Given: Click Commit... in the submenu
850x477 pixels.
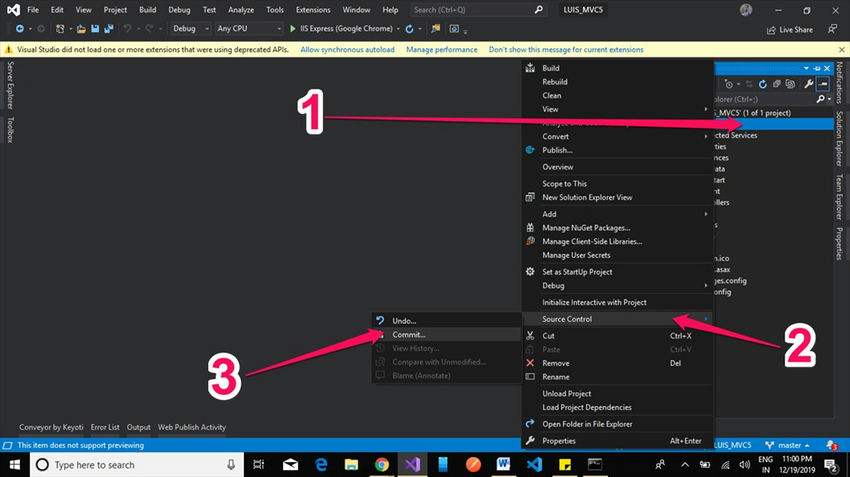Looking at the screenshot, I should [447, 334].
